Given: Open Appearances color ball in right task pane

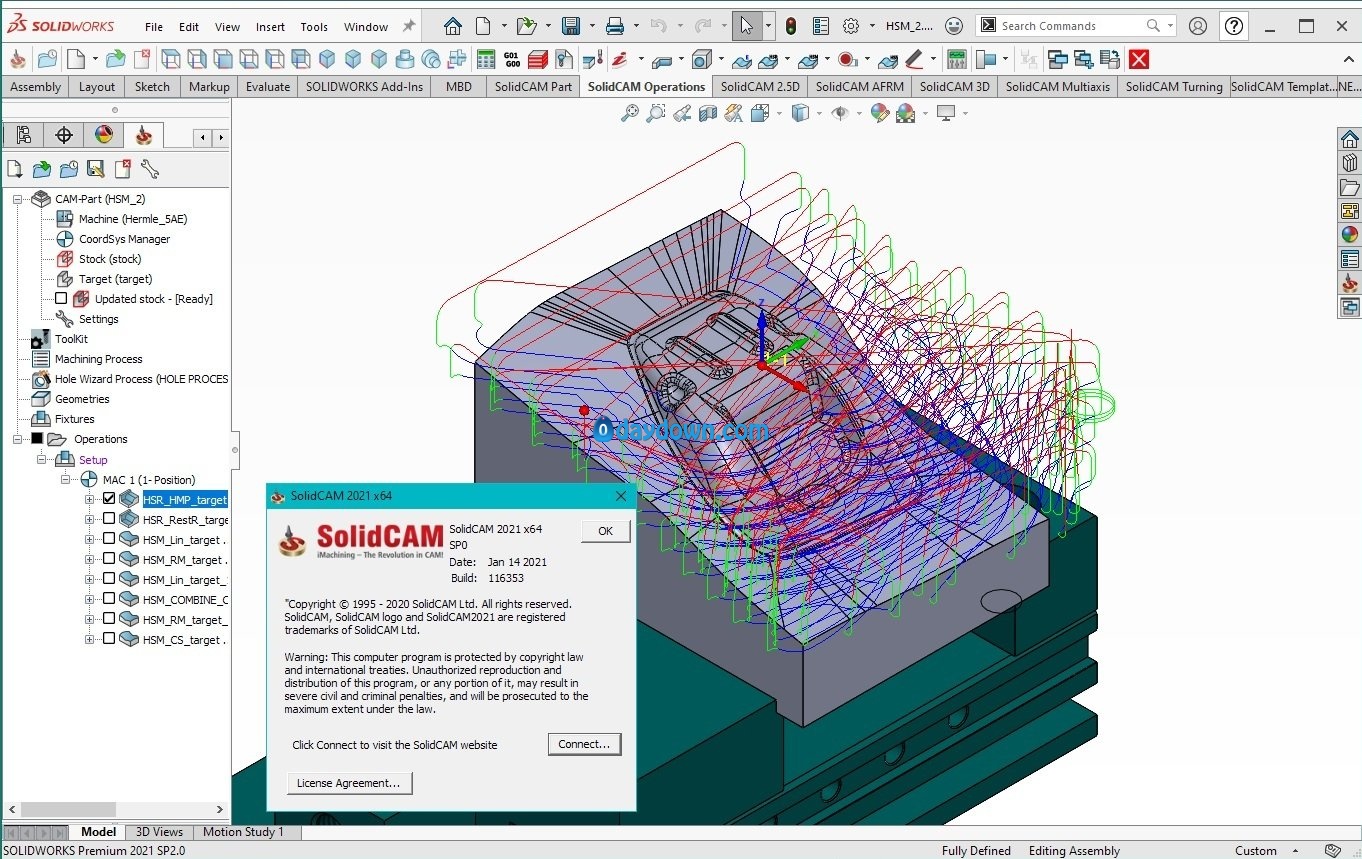Looking at the screenshot, I should (1350, 235).
